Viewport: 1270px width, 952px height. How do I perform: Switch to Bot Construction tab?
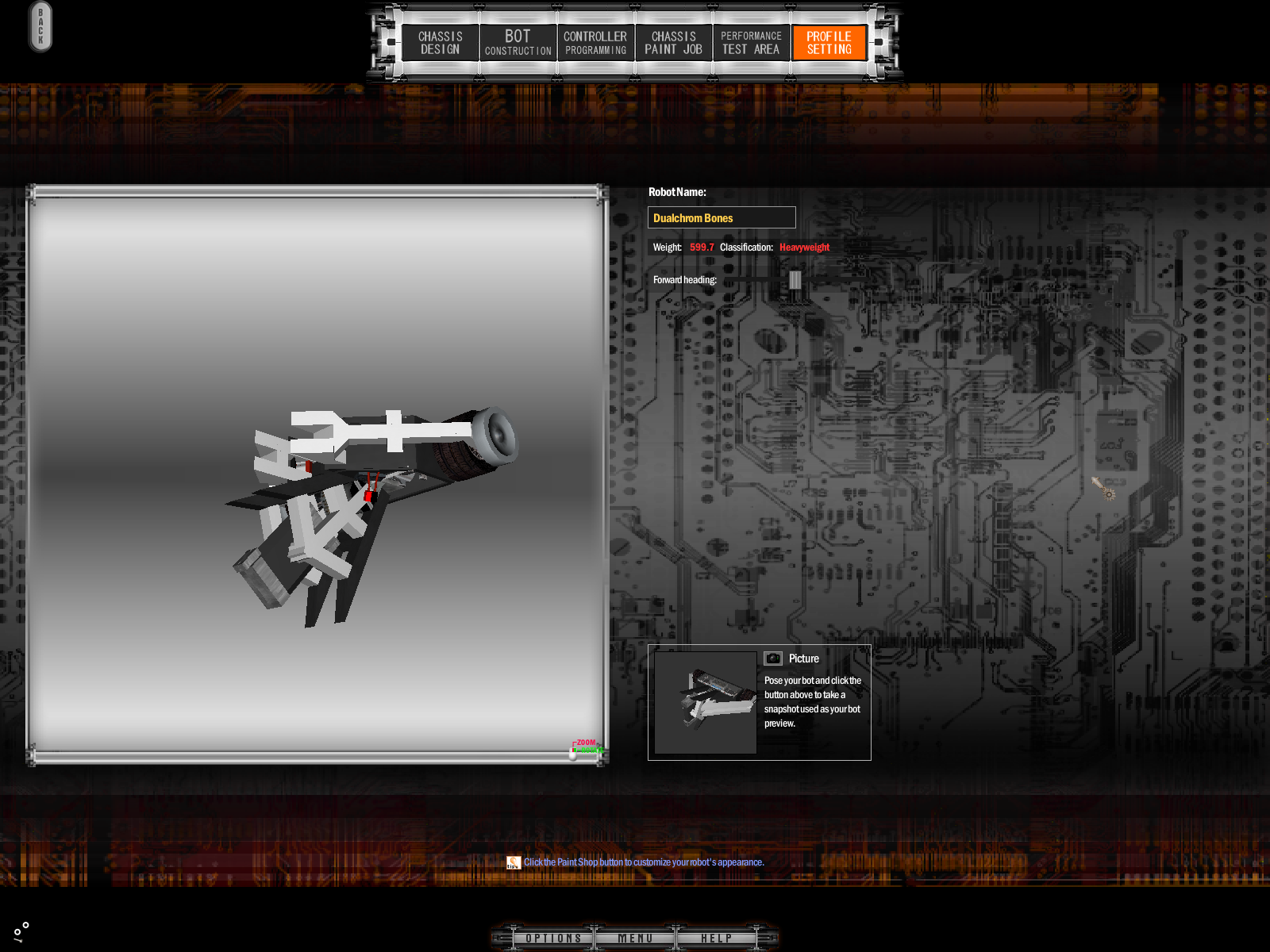[x=518, y=43]
